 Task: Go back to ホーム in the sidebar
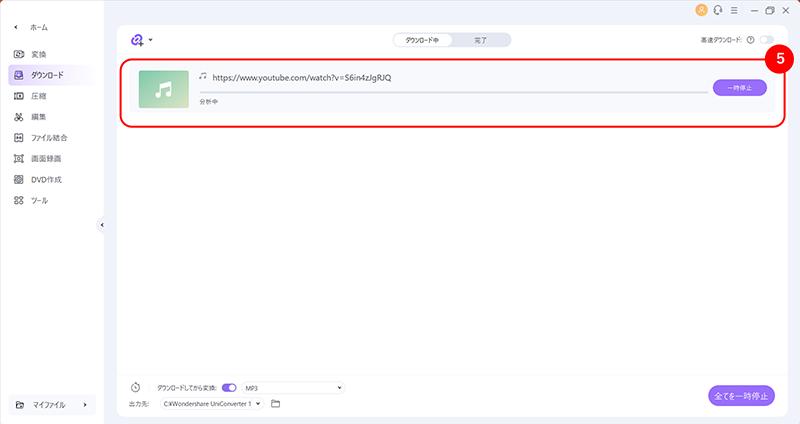click(39, 28)
